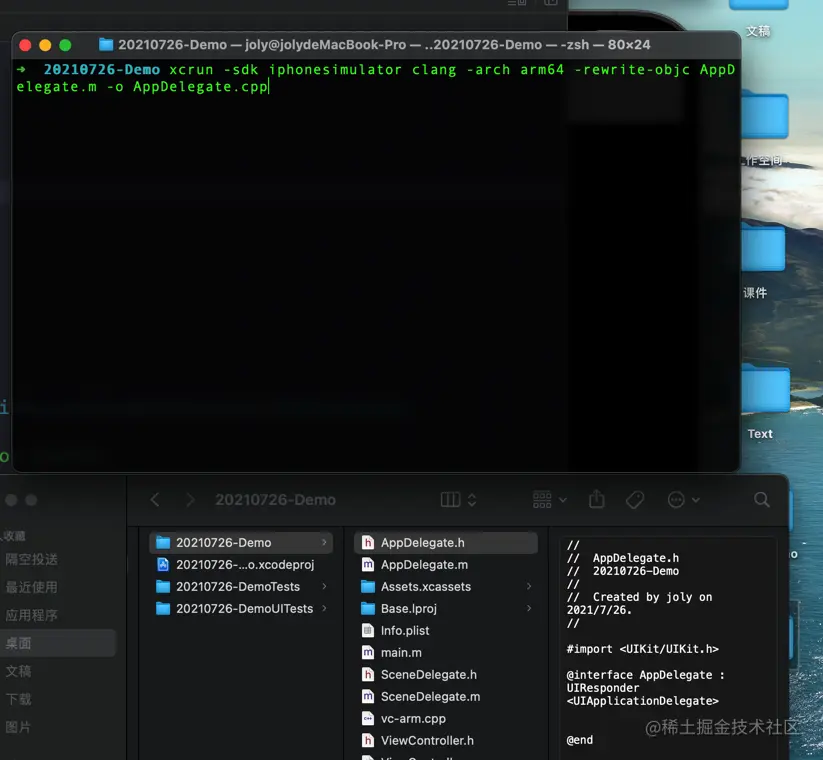Expand the Base.lproj chevron
This screenshot has width=823, height=760.
529,608
